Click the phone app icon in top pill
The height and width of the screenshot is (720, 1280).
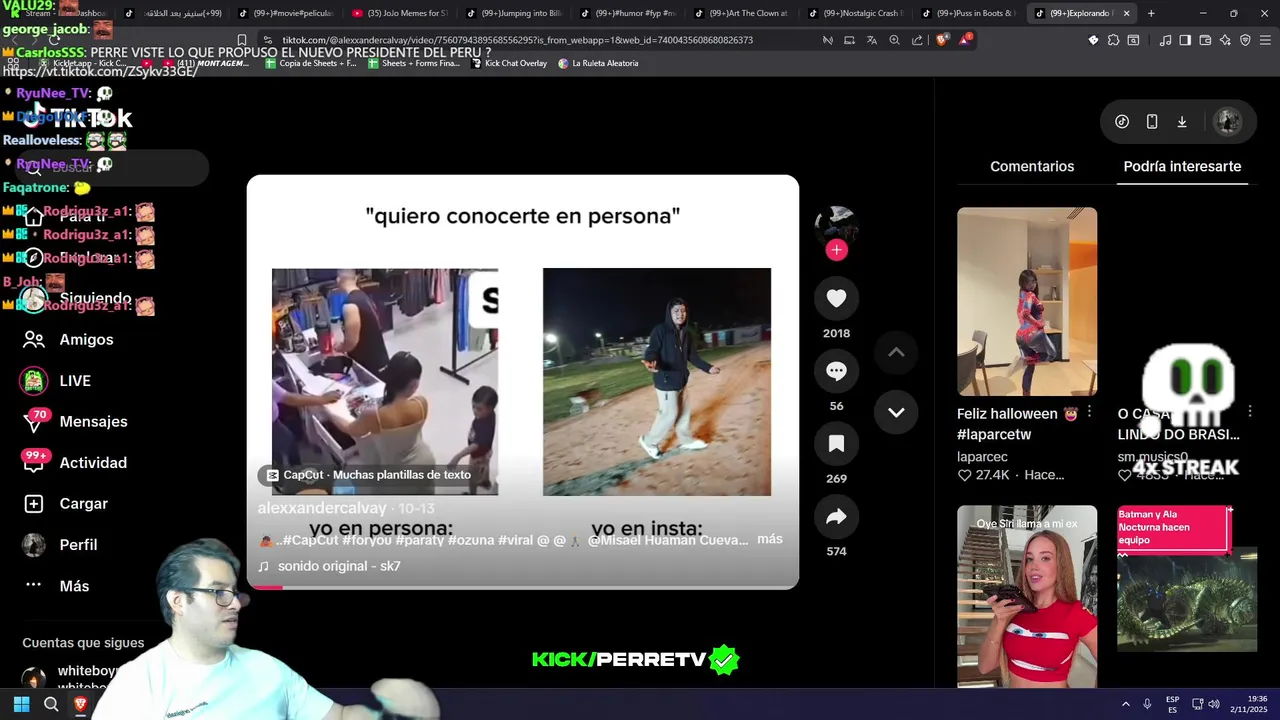[x=1152, y=122]
